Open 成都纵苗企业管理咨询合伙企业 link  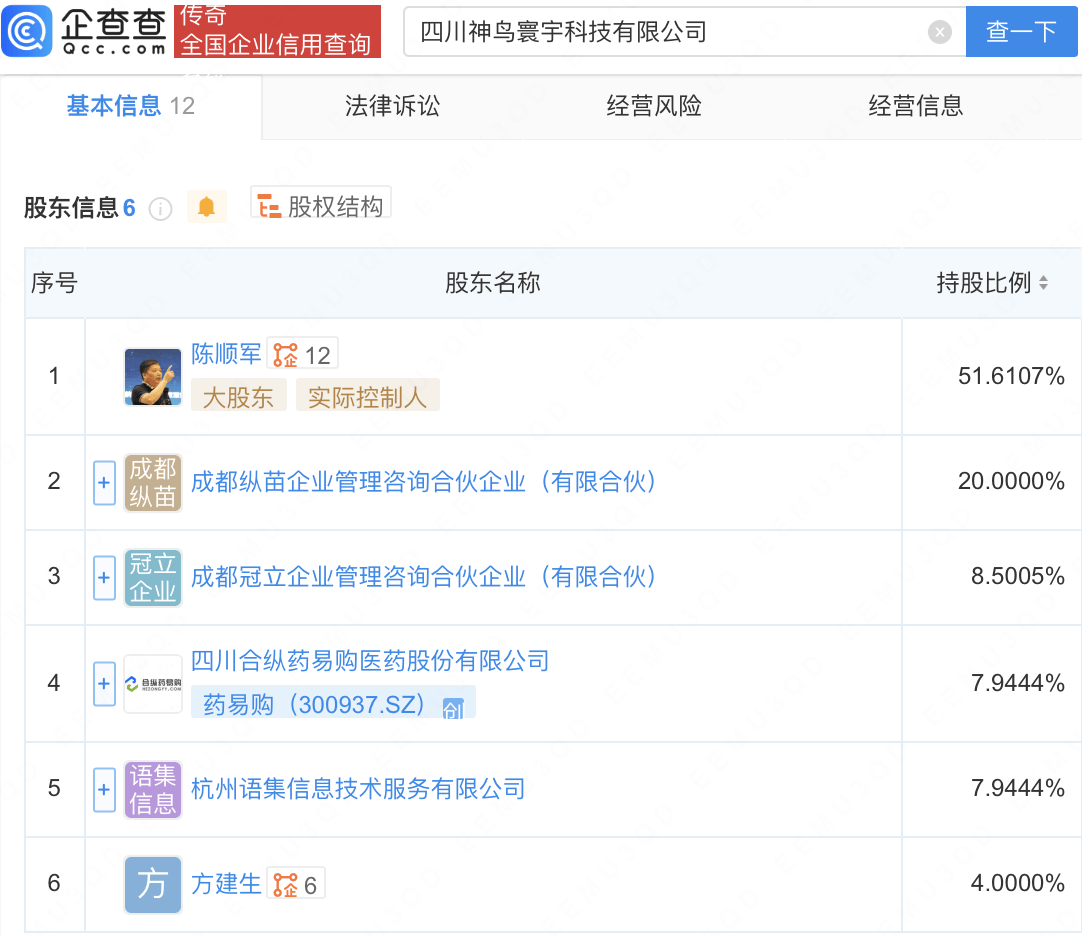click(423, 482)
